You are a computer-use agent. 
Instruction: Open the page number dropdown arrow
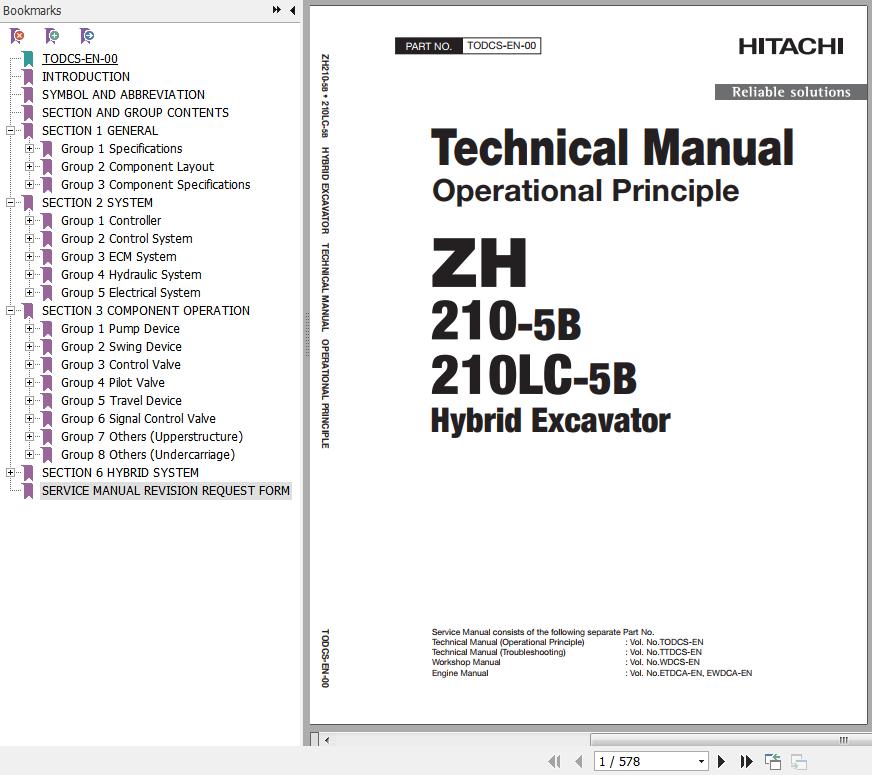[701, 762]
